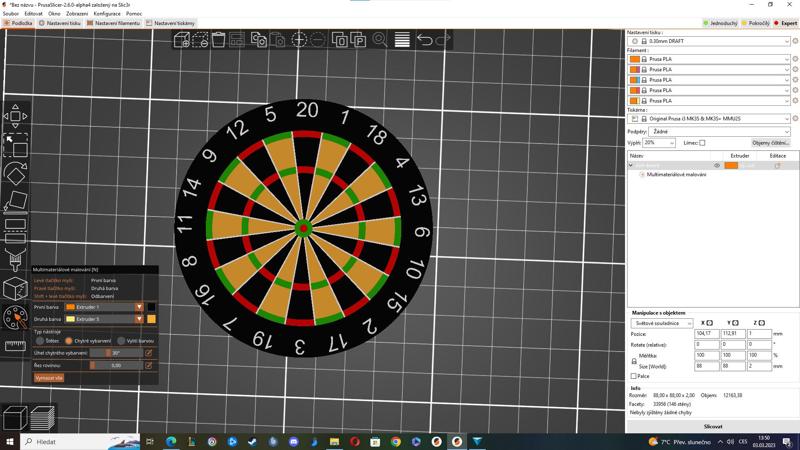The image size is (800, 450).
Task: Open the První barva Extruder 1 dropdown
Action: (x=104, y=307)
